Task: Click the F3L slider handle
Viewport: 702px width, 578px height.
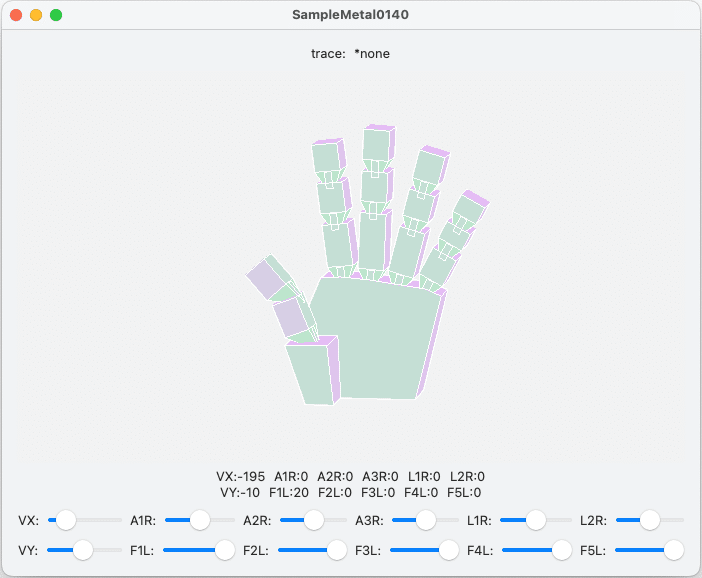Action: (449, 550)
